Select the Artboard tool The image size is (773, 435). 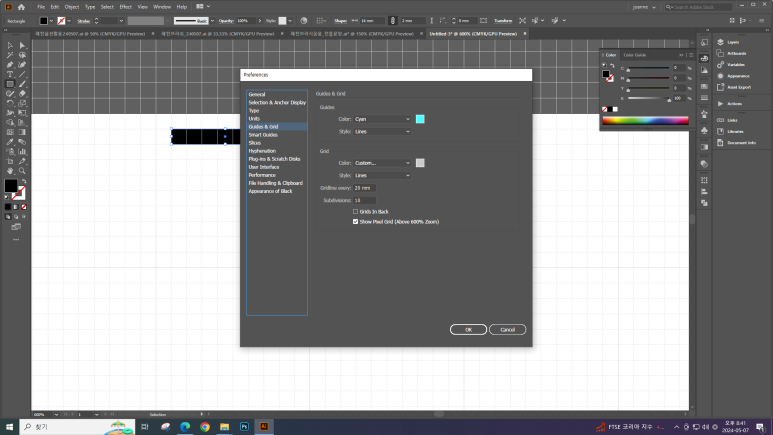pyautogui.click(x=10, y=161)
